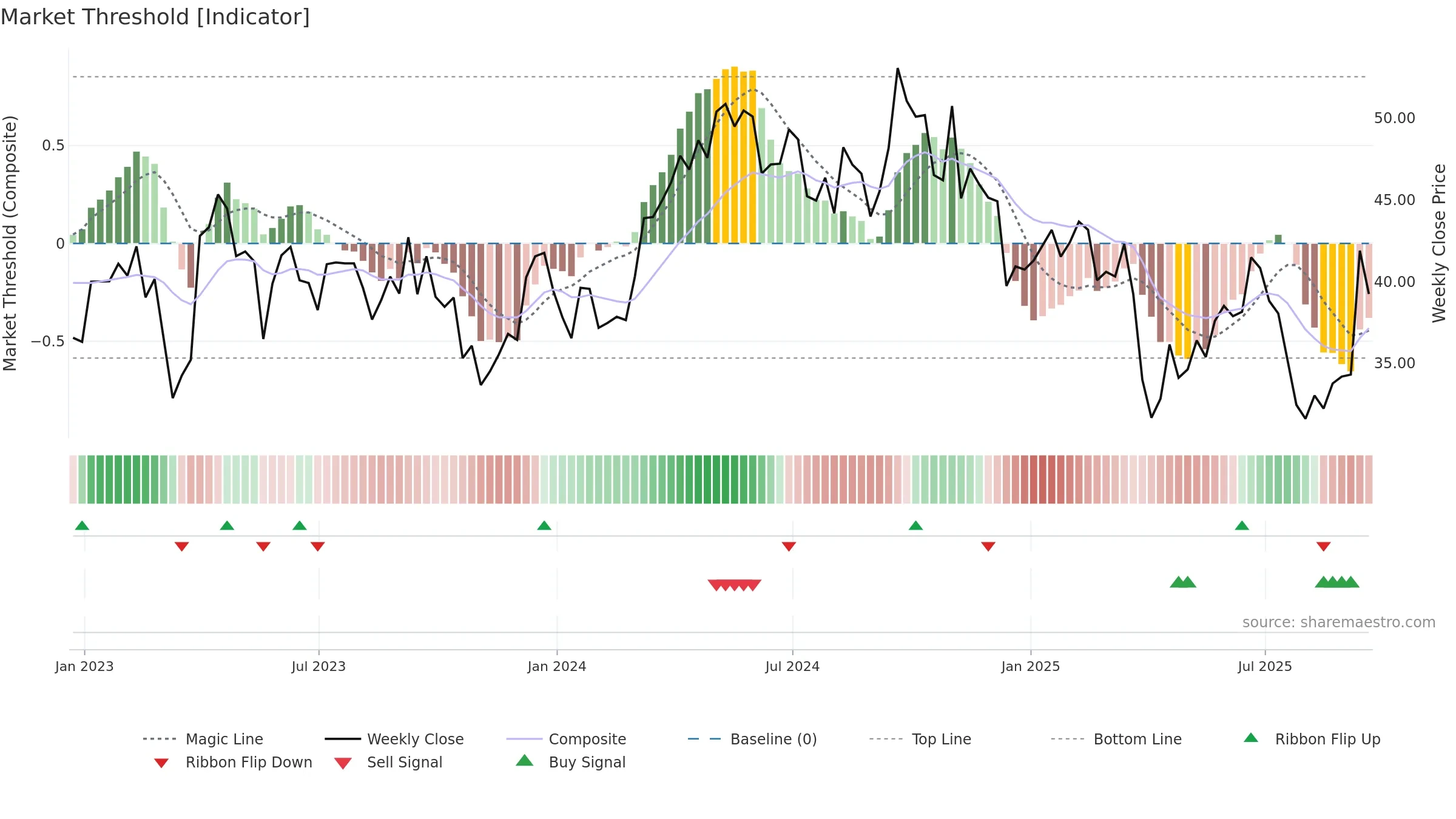Click the Jul 2023 x-axis label
This screenshot has width=1456, height=819.
(x=318, y=666)
